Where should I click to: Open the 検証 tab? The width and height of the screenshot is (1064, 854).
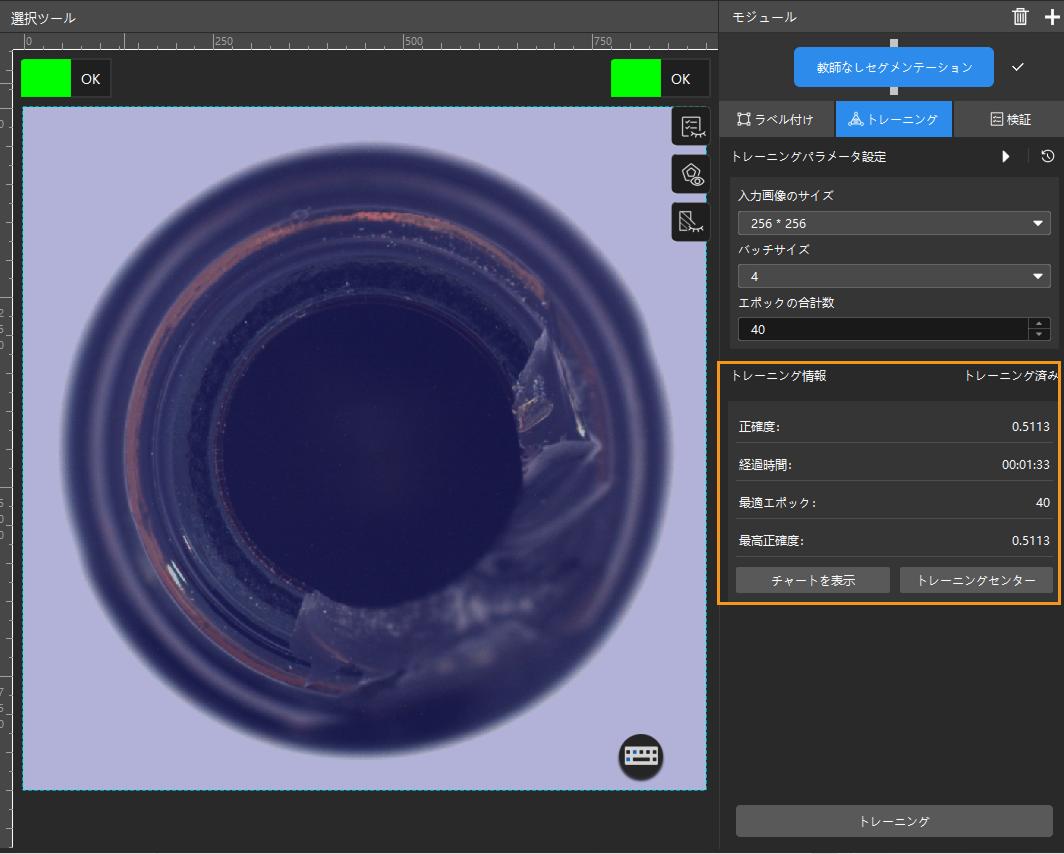tap(1010, 119)
